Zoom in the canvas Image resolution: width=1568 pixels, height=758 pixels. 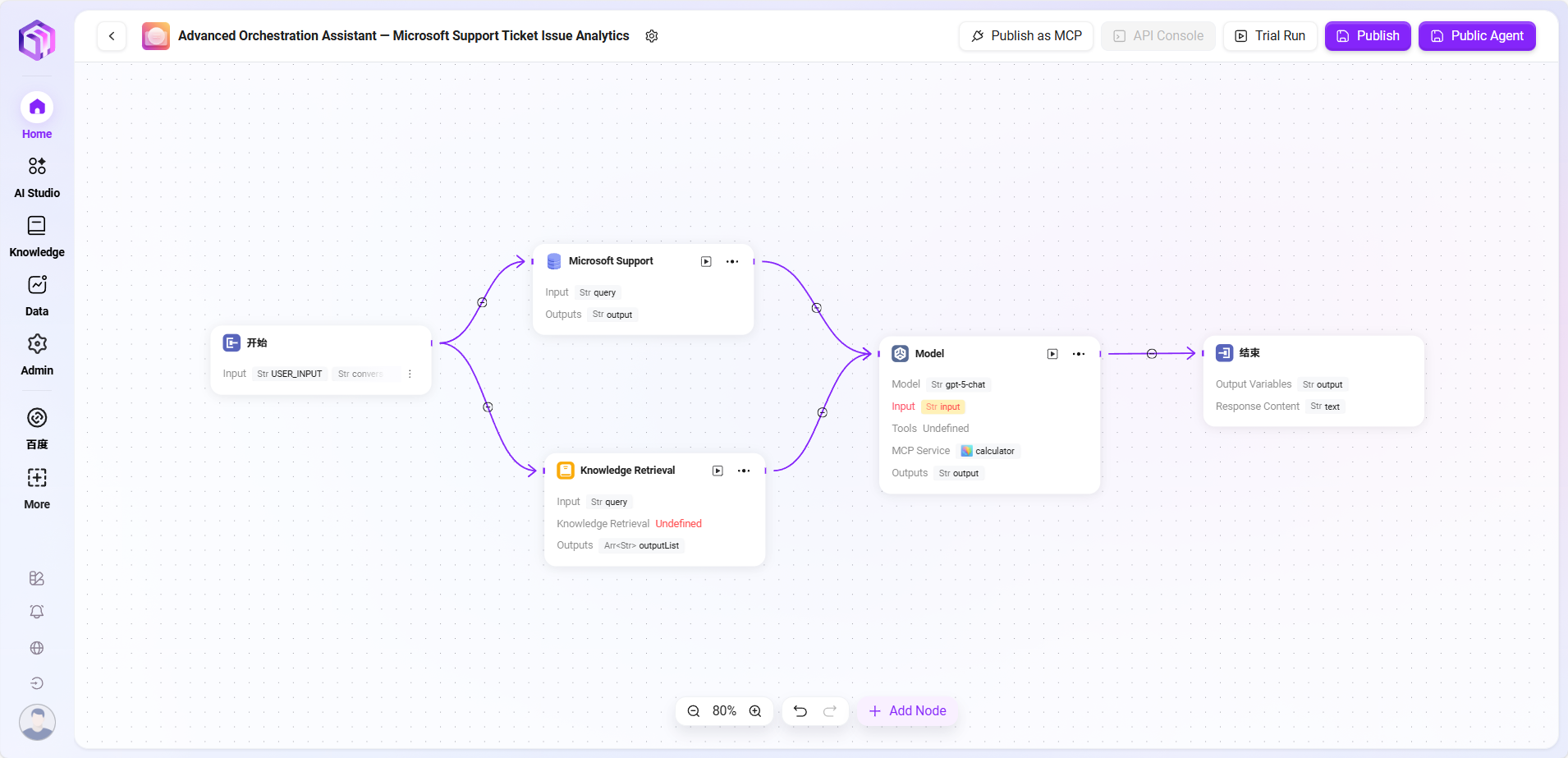(x=755, y=711)
